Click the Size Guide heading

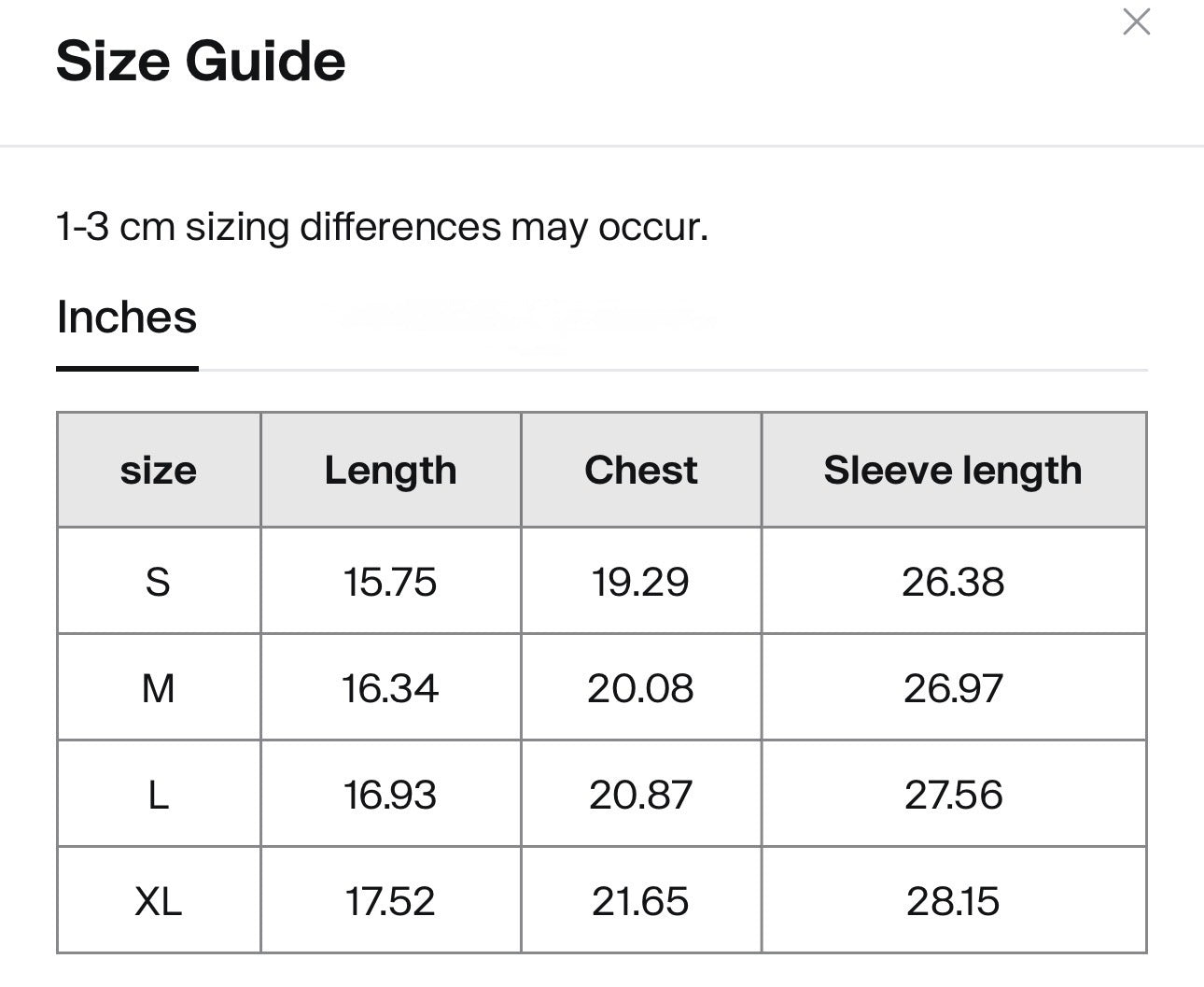pyautogui.click(x=201, y=62)
